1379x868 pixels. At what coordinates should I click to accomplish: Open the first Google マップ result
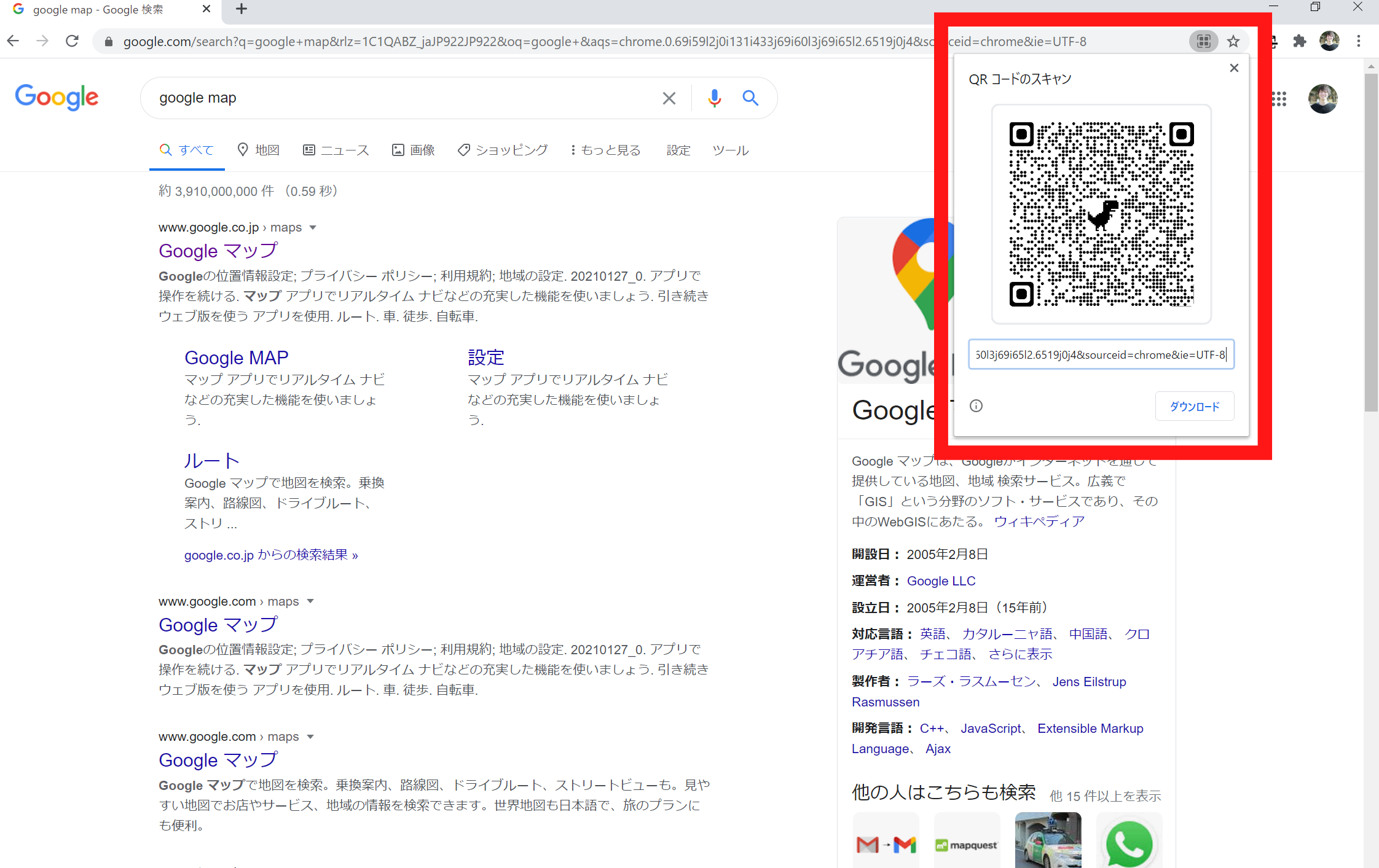(218, 251)
